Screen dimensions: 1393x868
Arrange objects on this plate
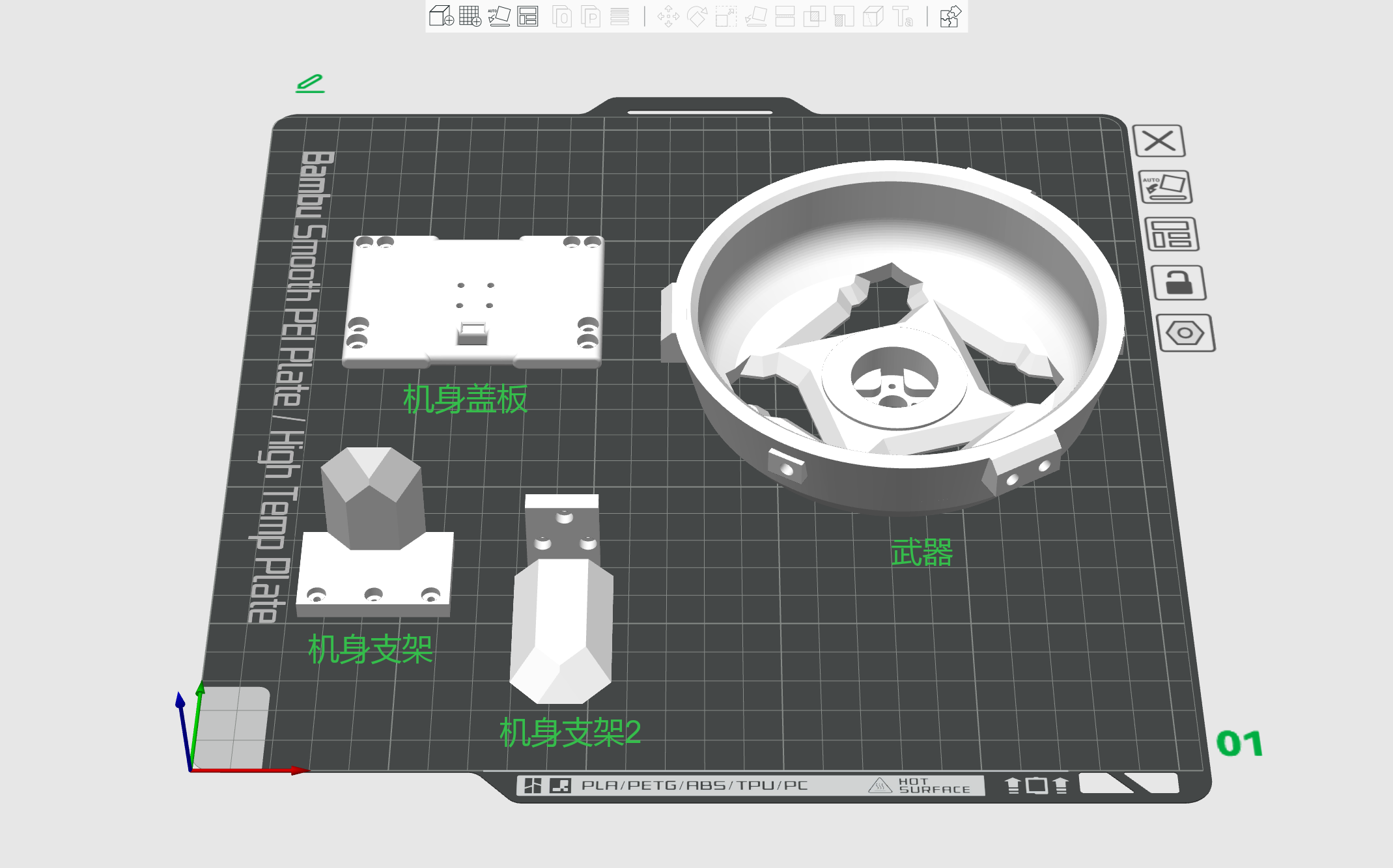click(x=1172, y=234)
